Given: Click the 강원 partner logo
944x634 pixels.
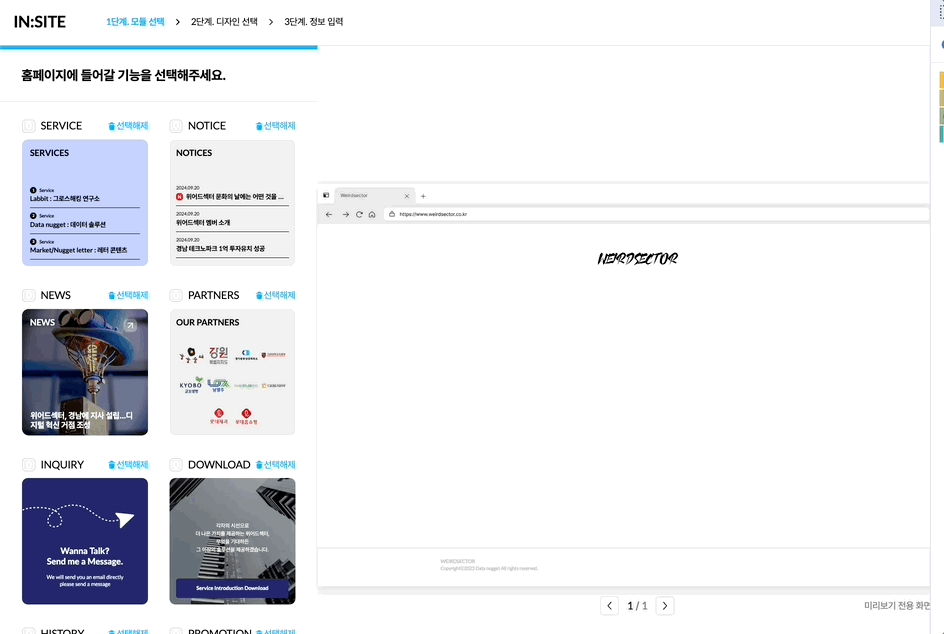Looking at the screenshot, I should point(219,355).
